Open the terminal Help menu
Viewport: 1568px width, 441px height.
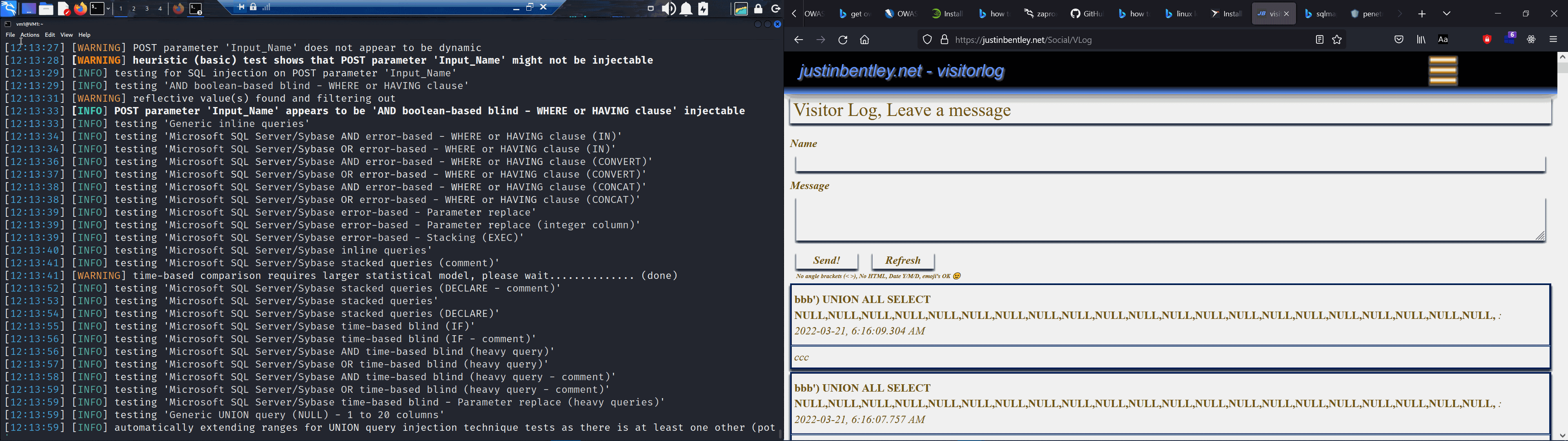[x=85, y=36]
